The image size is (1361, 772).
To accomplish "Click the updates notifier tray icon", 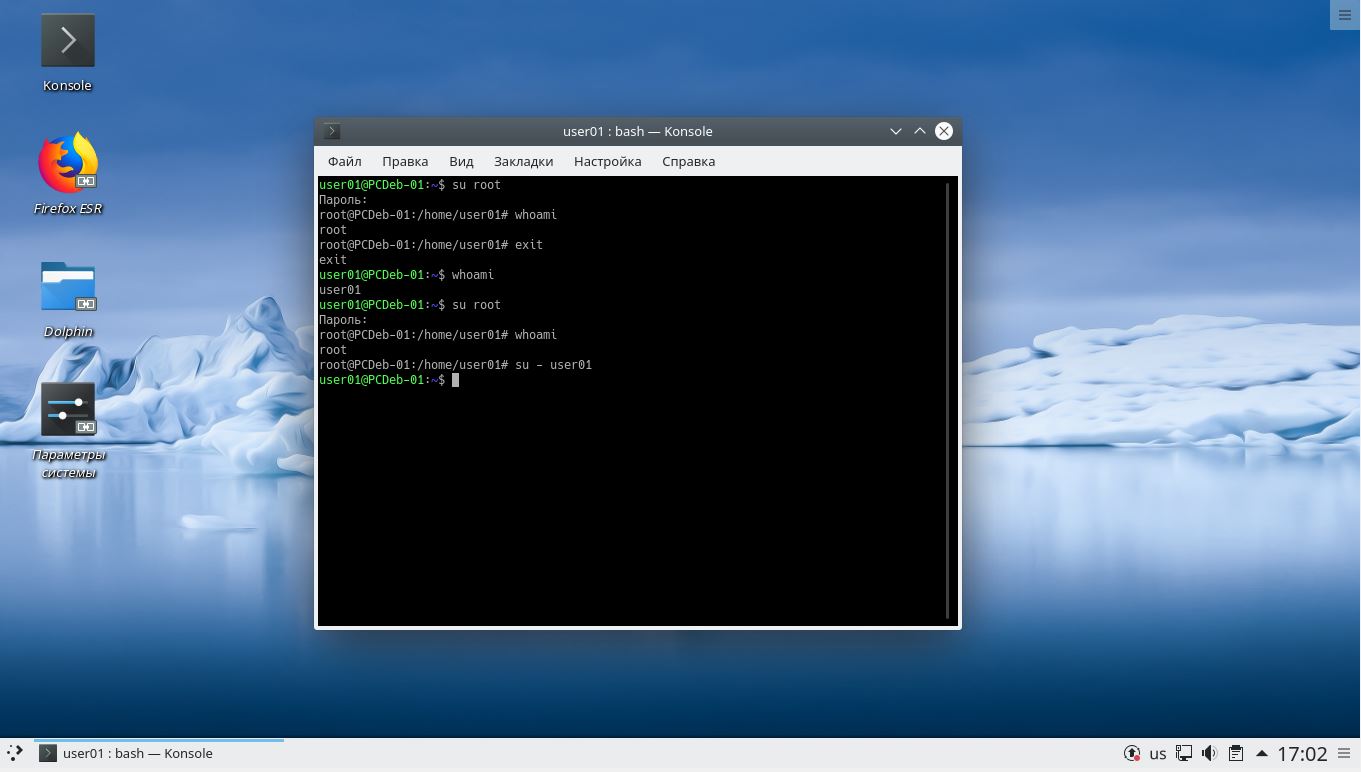I will 1132,753.
